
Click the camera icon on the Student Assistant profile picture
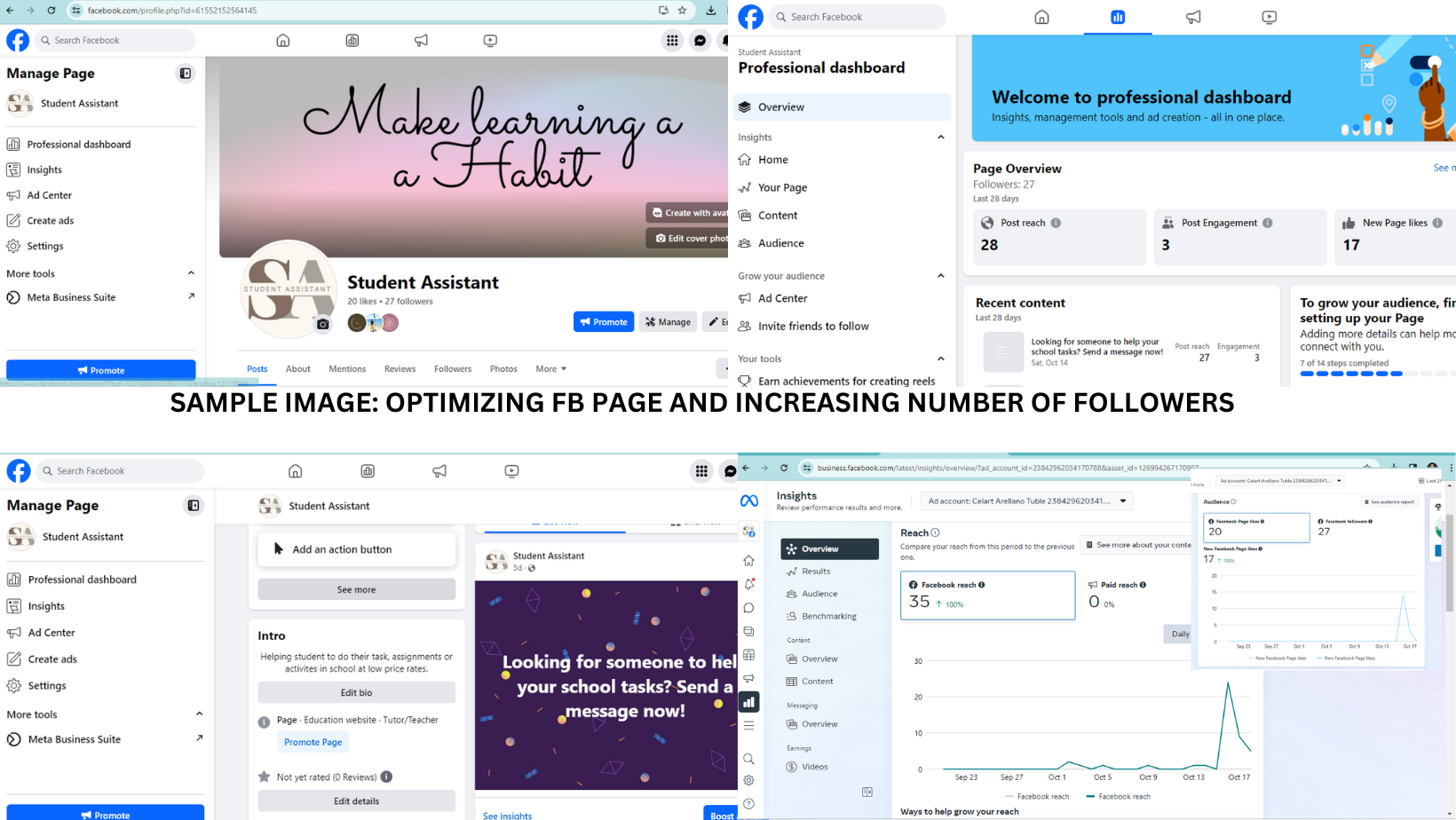point(323,324)
